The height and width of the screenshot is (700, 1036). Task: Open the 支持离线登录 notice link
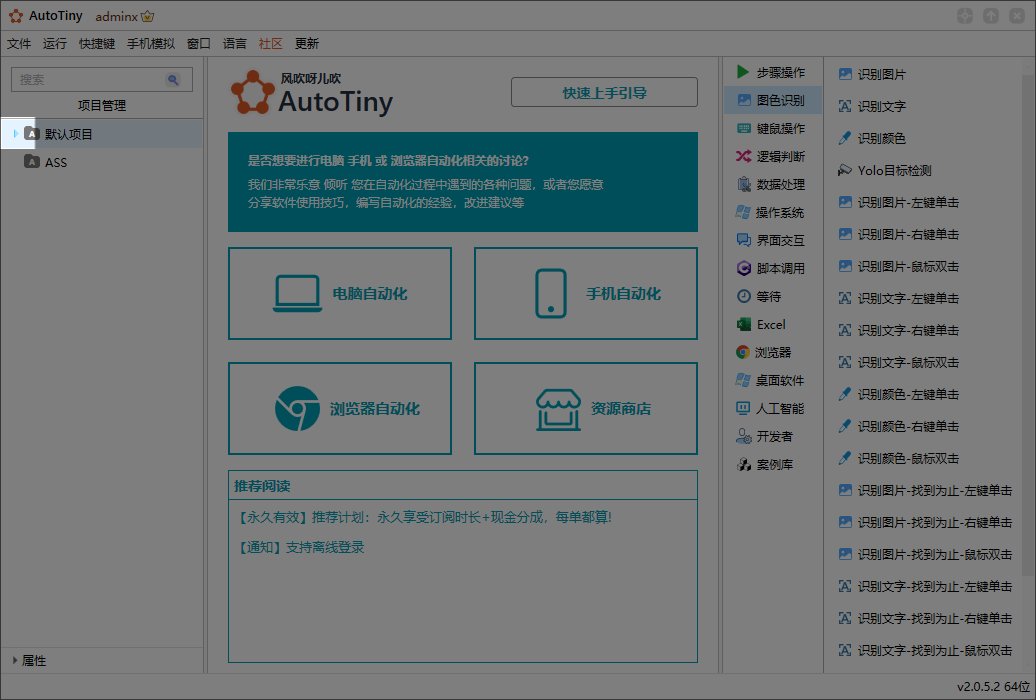tap(301, 547)
